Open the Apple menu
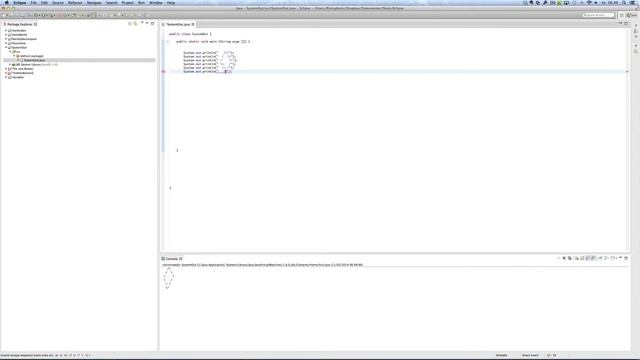640x360 pixels. (6, 2)
